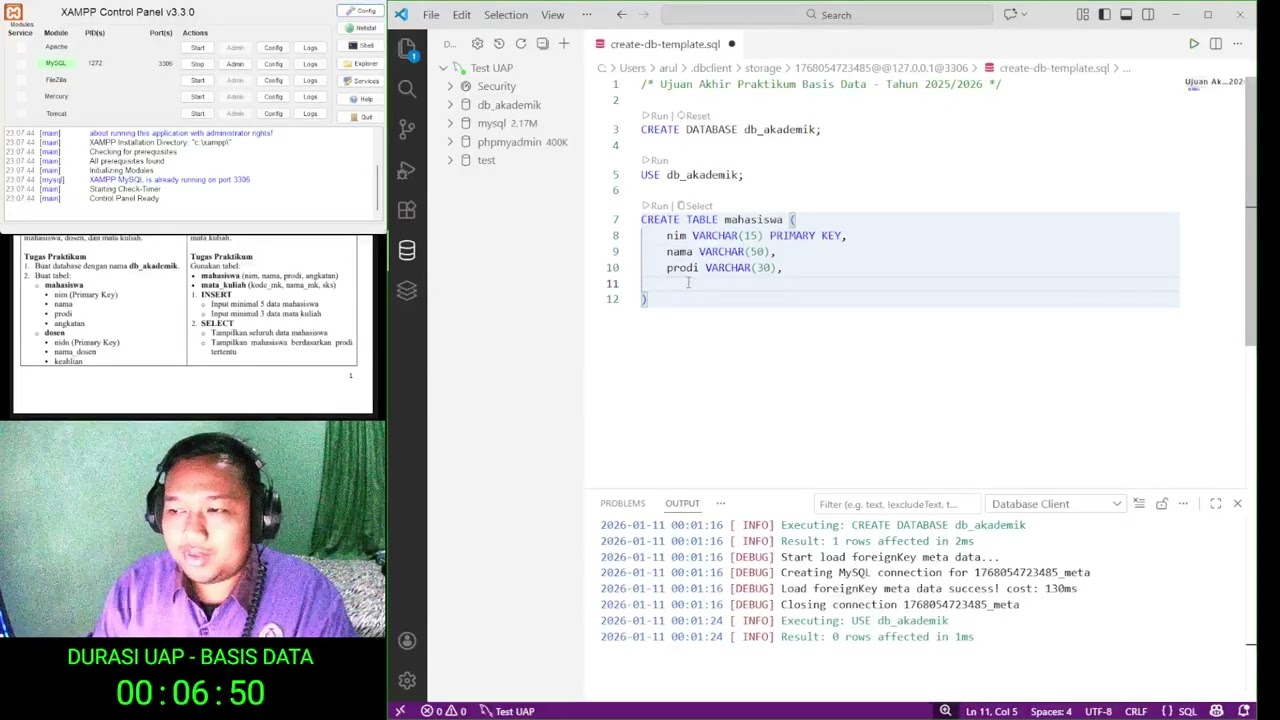Click Run above CREATE DATABASE statement
1280x720 pixels.
pyautogui.click(x=659, y=116)
